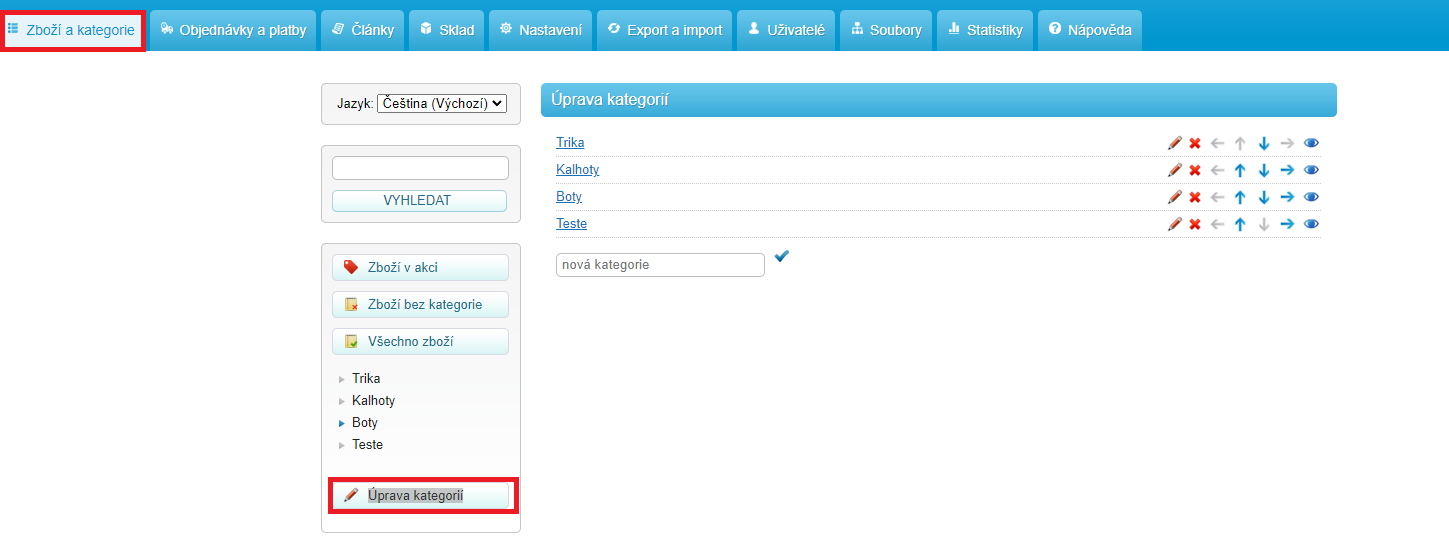Show Zboží v akci products
The image size is (1449, 540).
pos(420,267)
